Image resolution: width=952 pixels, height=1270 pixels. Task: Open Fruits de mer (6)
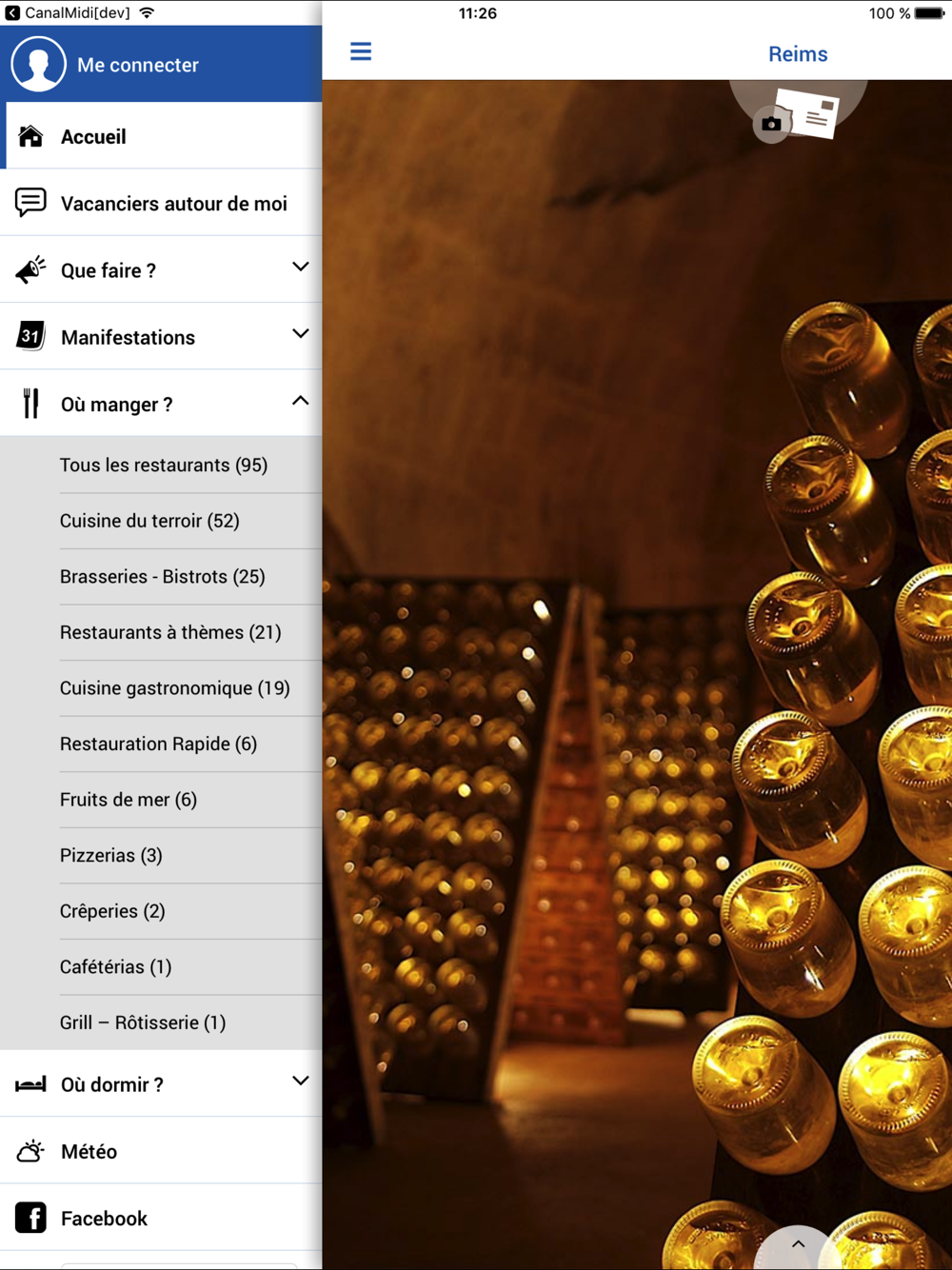190,800
